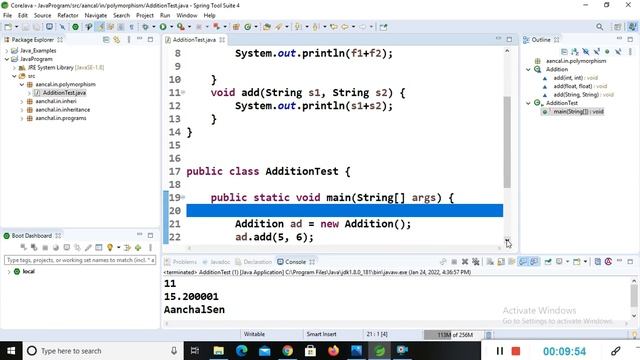
Task: Open the Refactor menu
Action: 68,16
